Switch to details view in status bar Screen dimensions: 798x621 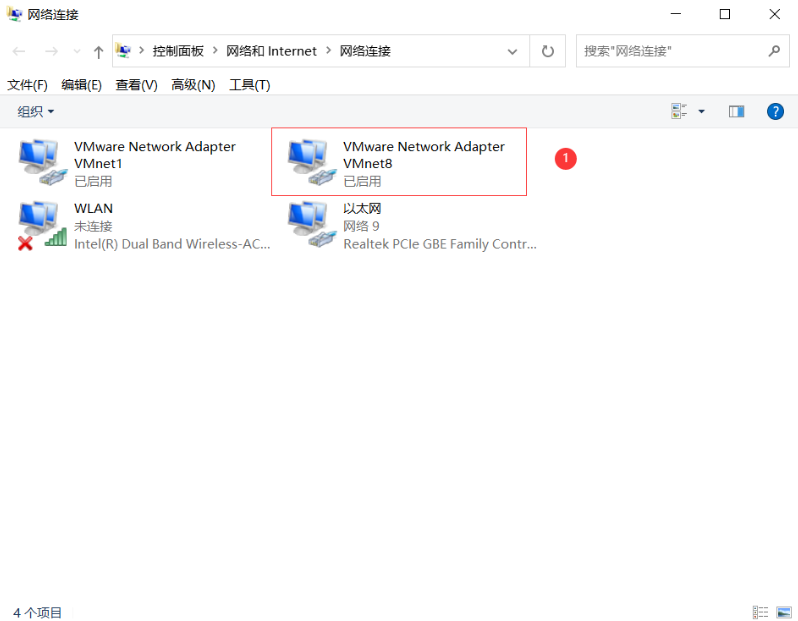click(760, 612)
